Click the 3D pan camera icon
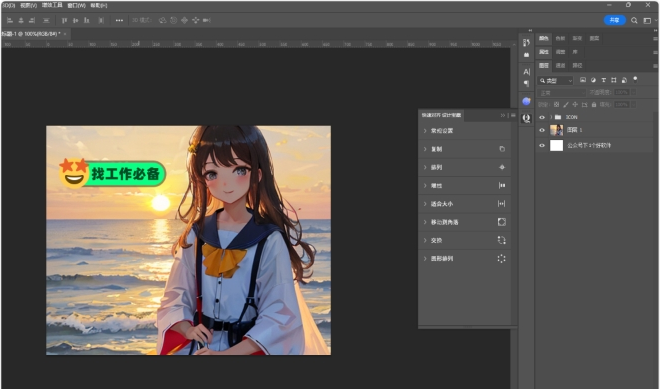Screen dimensions: 660x389 point(184,20)
